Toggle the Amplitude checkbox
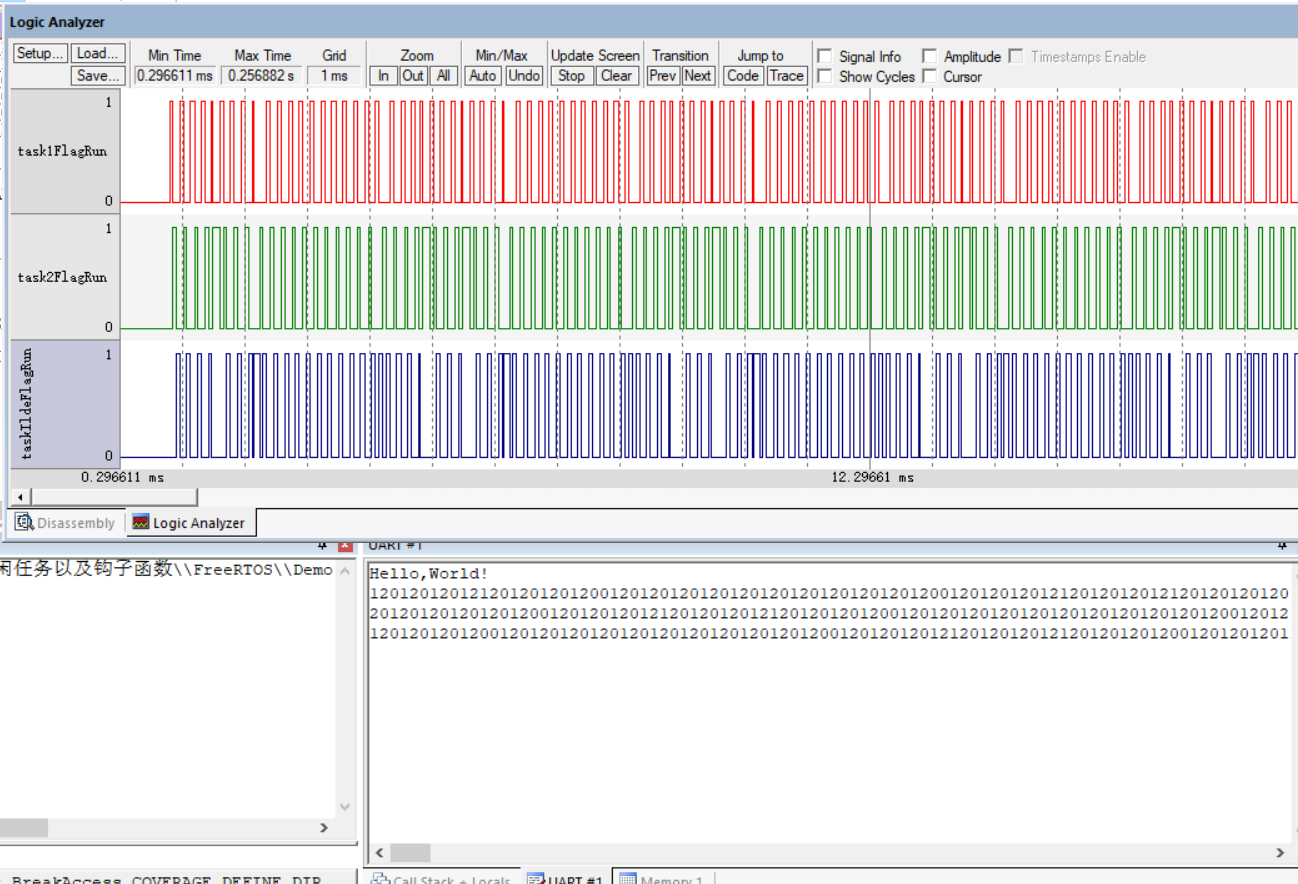 coord(929,57)
